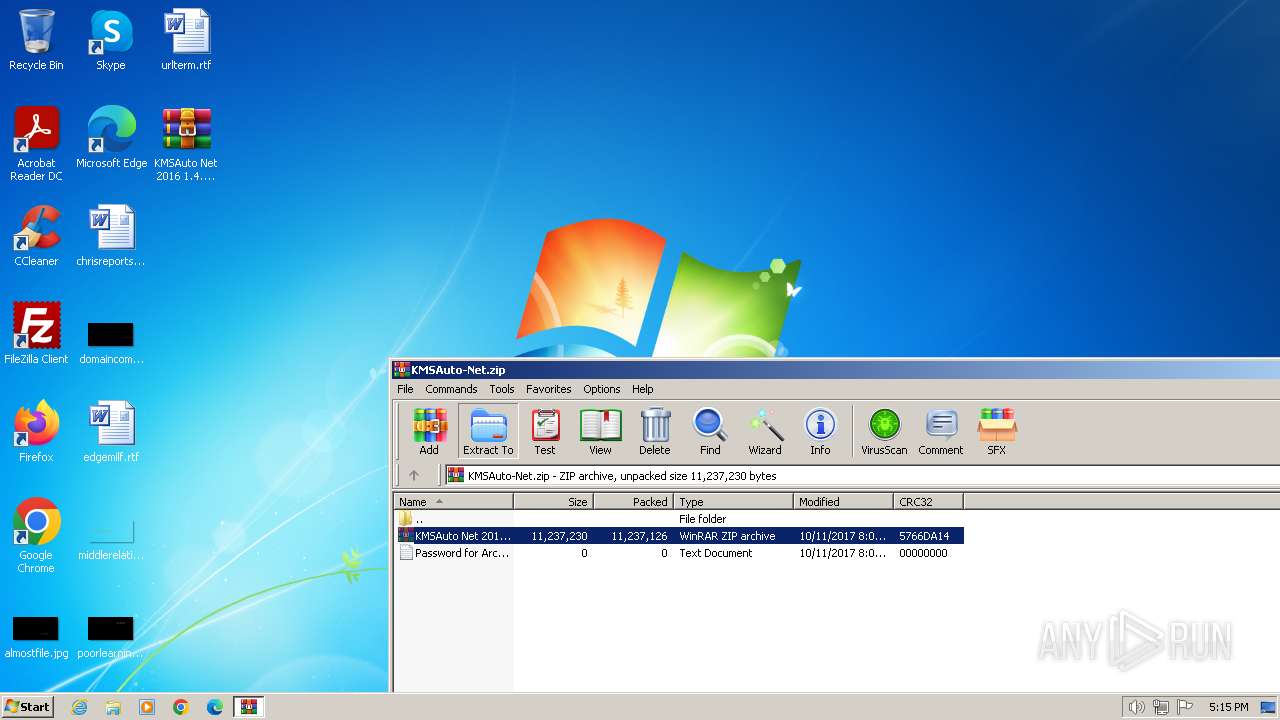Image resolution: width=1280 pixels, height=720 pixels.
Task: Select the Skype desktop shortcut
Action: [111, 40]
